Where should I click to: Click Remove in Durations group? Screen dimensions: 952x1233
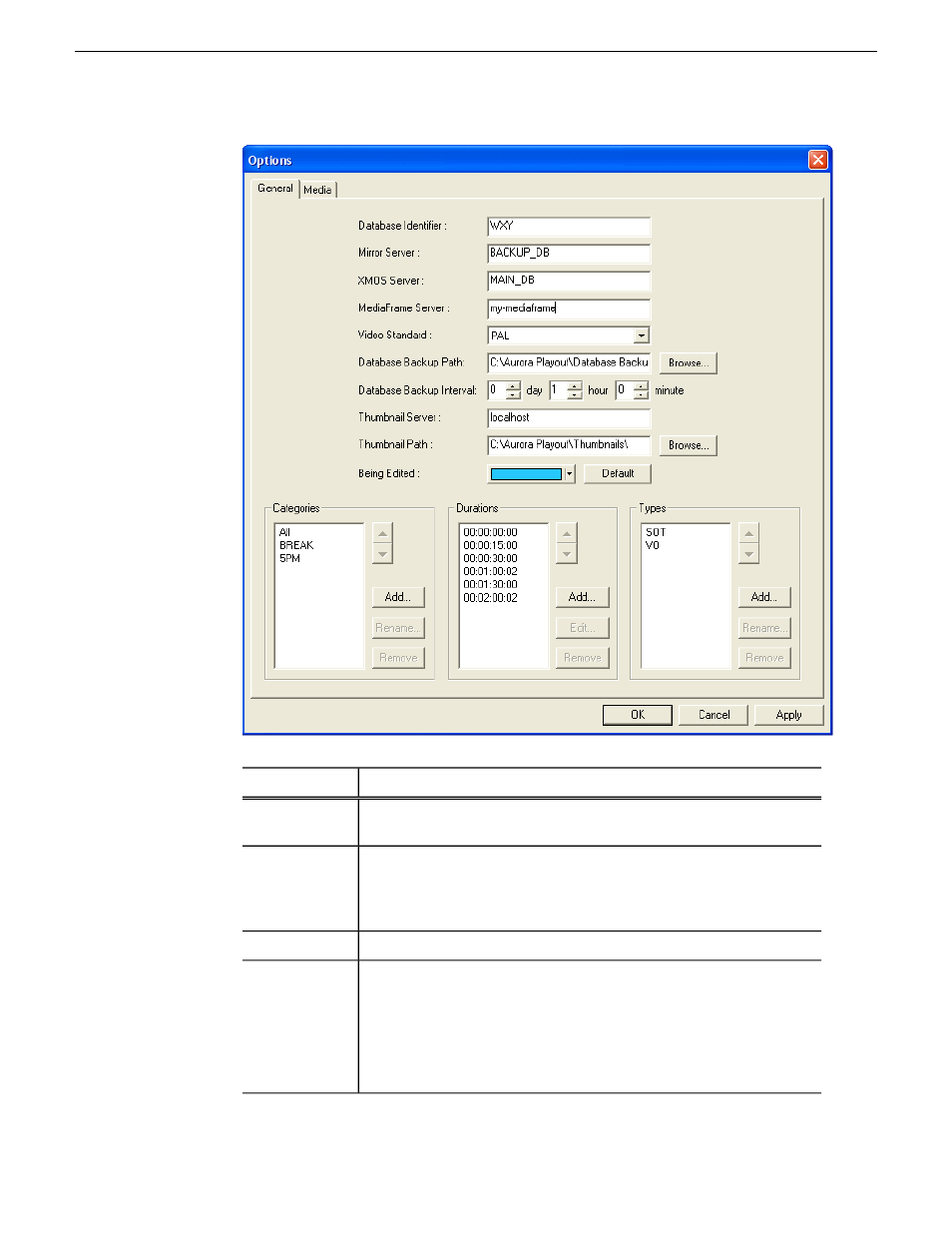pyautogui.click(x=582, y=658)
